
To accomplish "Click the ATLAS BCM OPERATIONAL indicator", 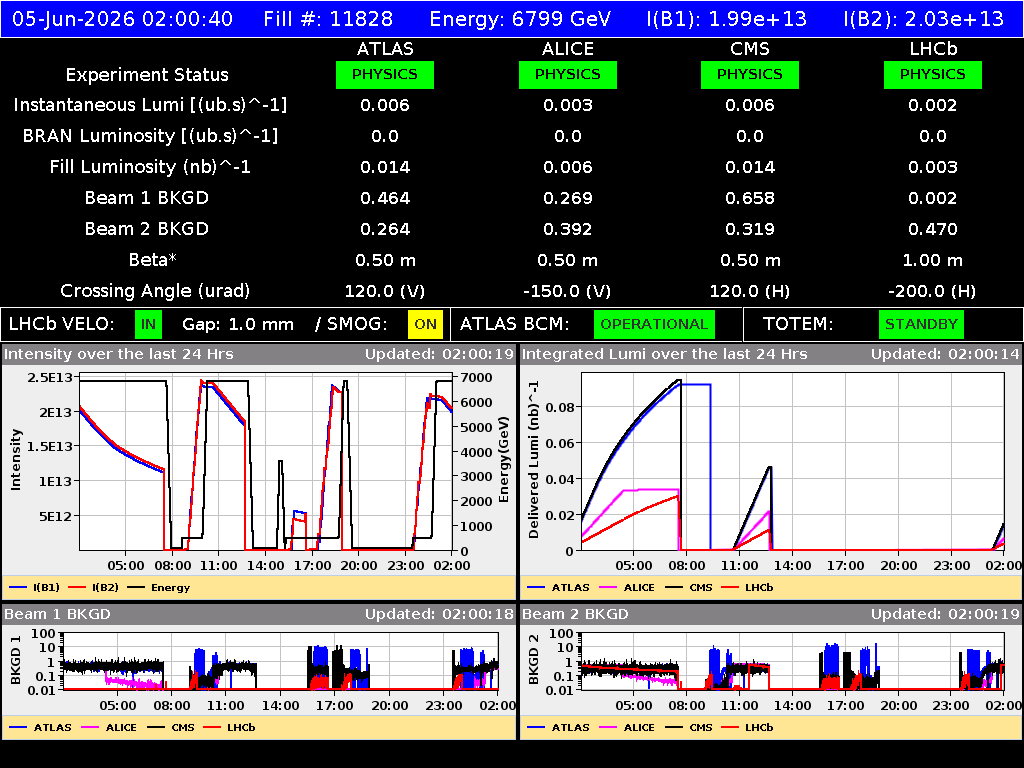I will pos(654,325).
